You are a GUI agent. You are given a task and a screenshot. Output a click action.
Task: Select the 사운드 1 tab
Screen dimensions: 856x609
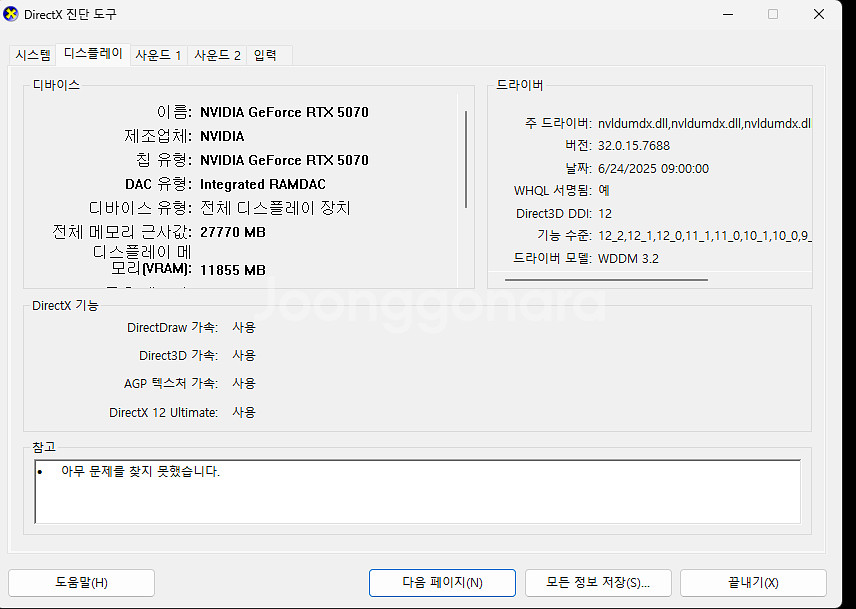coord(158,55)
